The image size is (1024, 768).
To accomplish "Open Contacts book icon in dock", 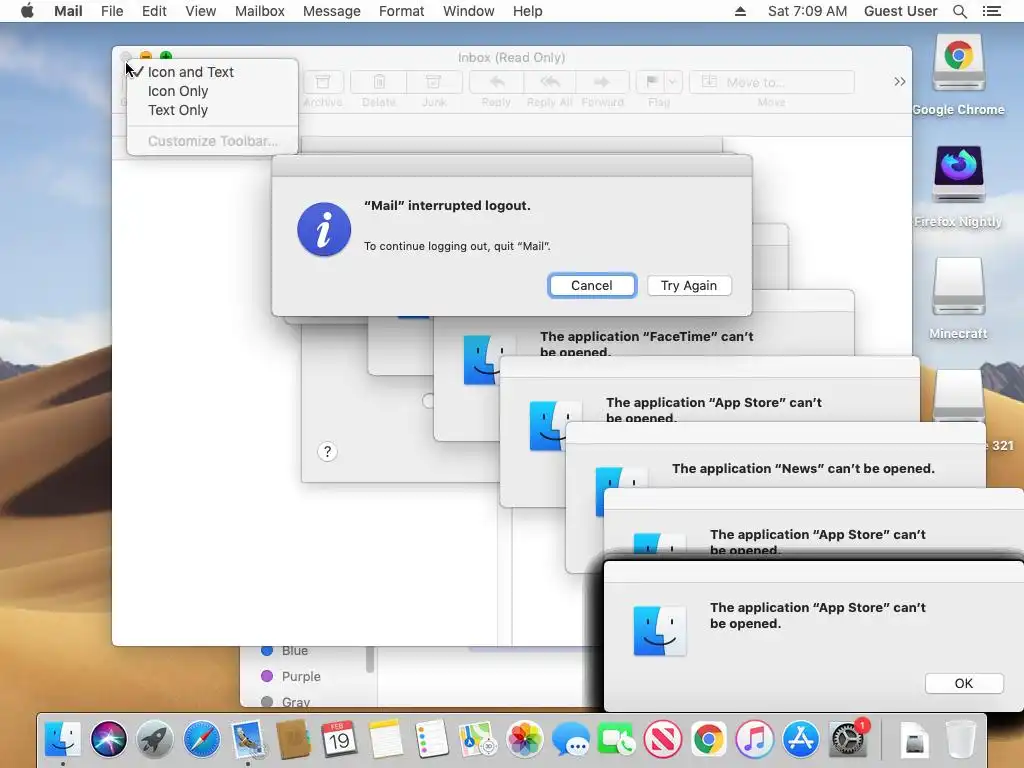I will (293, 739).
